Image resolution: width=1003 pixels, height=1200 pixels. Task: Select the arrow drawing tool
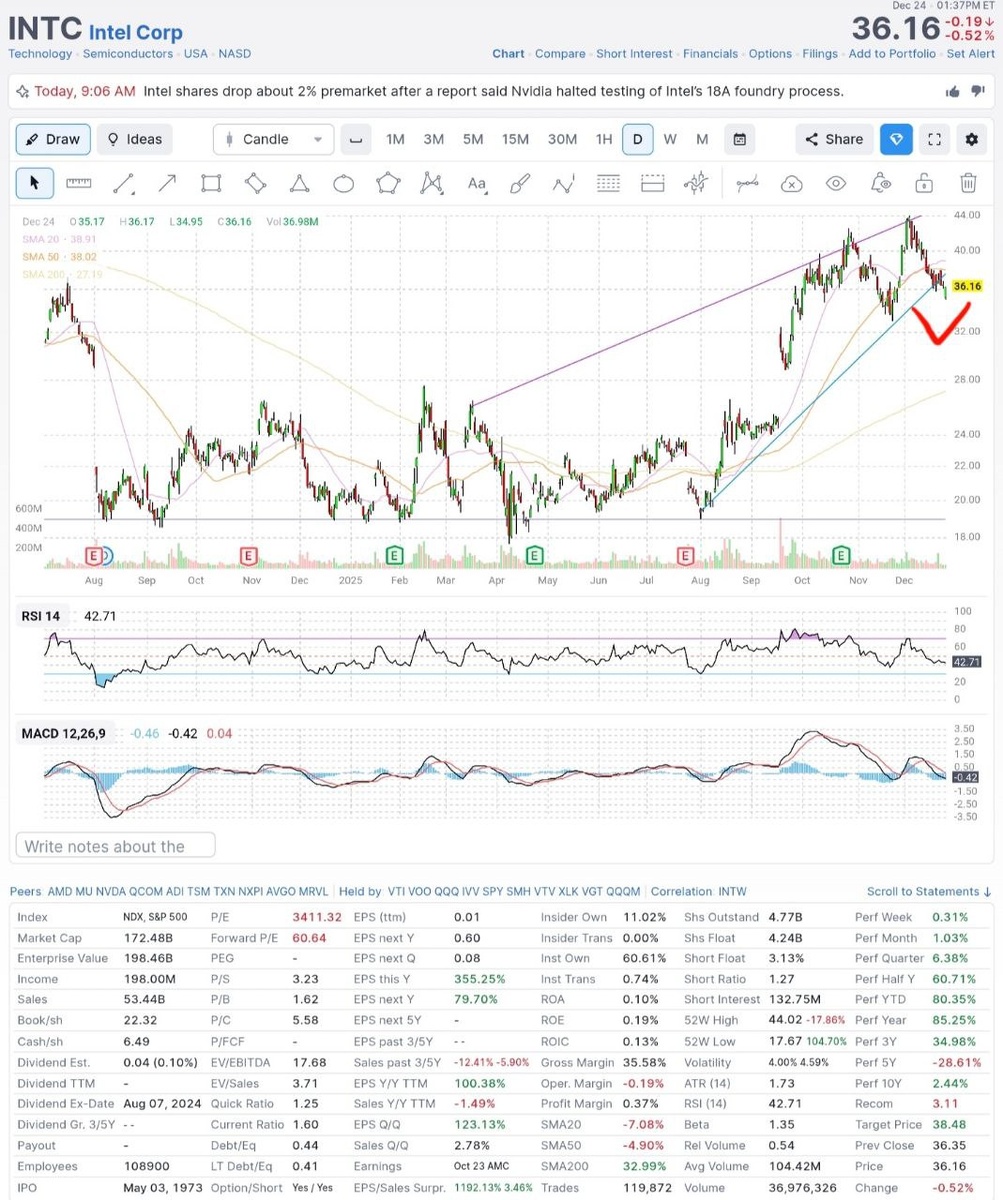click(x=167, y=183)
